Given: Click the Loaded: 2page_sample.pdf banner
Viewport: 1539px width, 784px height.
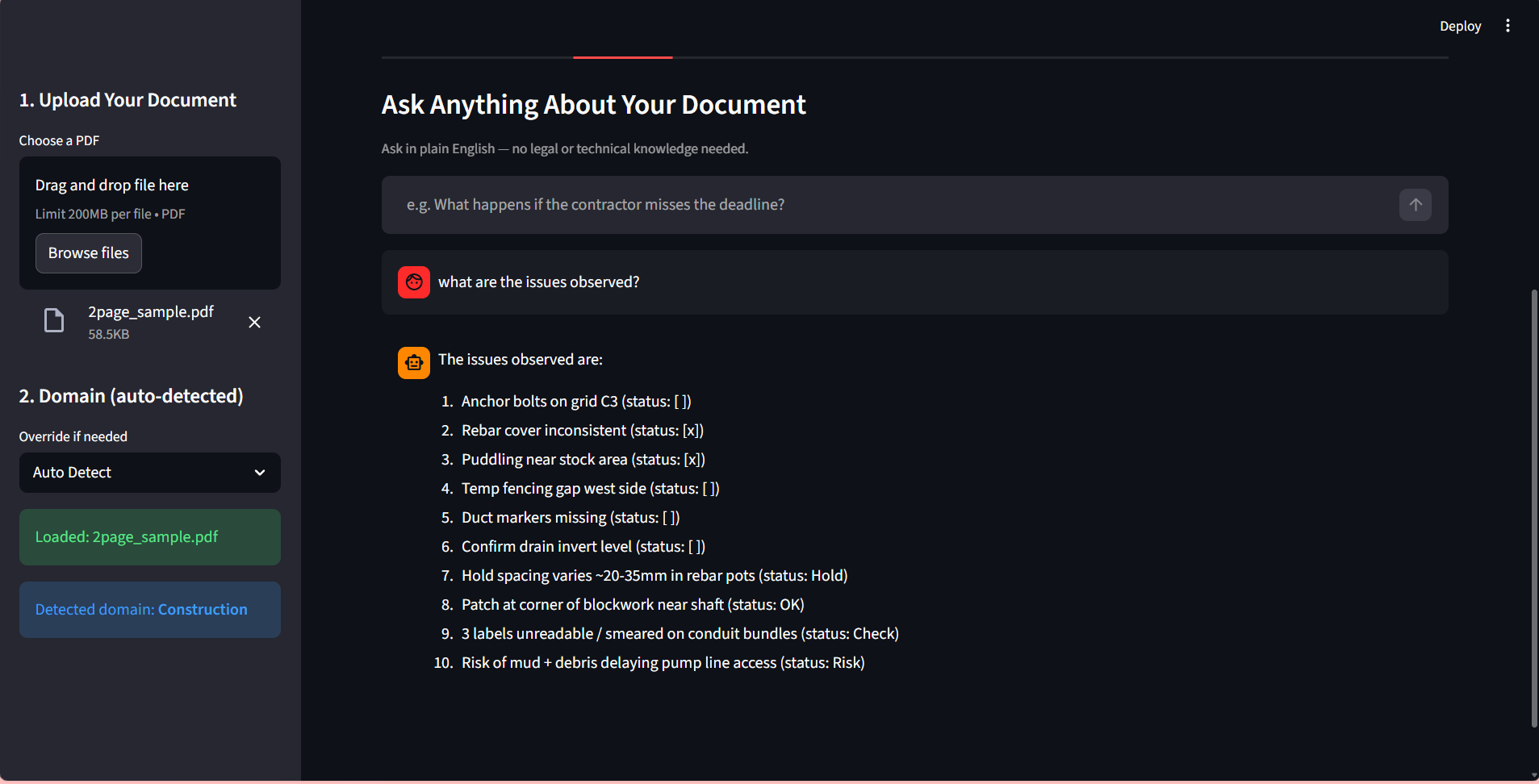Looking at the screenshot, I should click(x=149, y=536).
